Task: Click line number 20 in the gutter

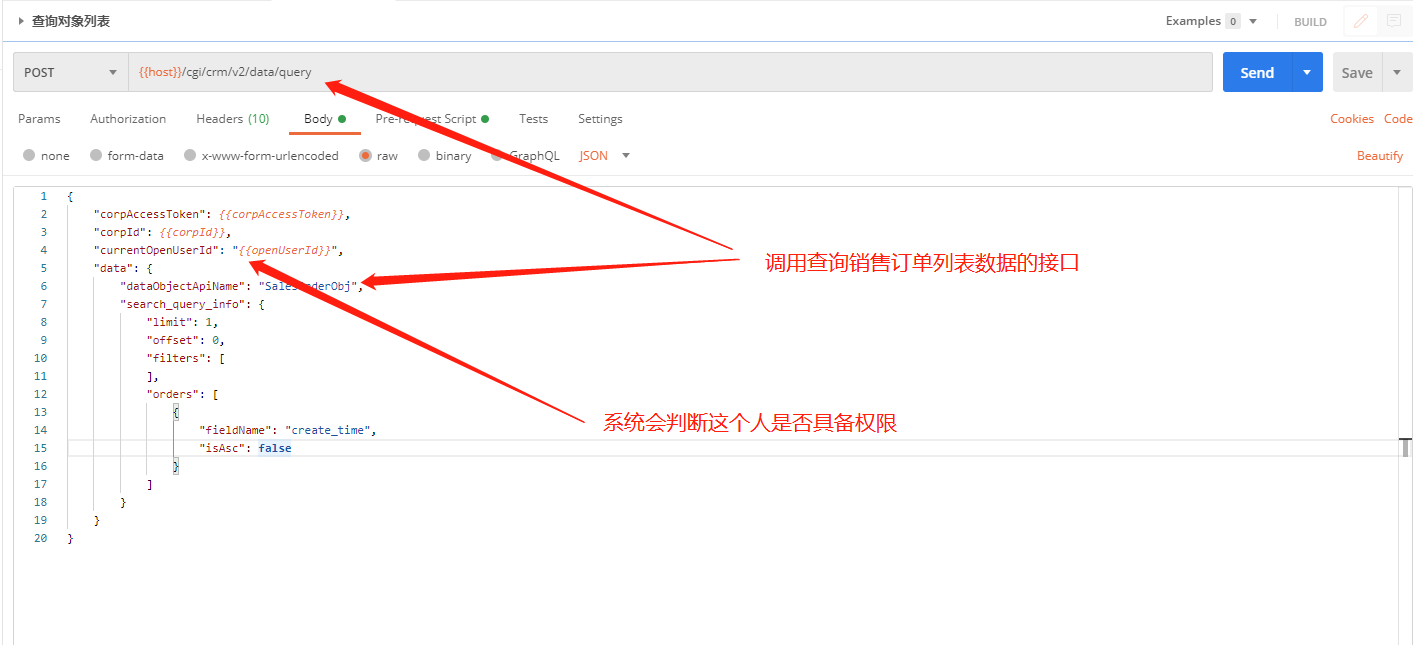Action: coord(40,538)
